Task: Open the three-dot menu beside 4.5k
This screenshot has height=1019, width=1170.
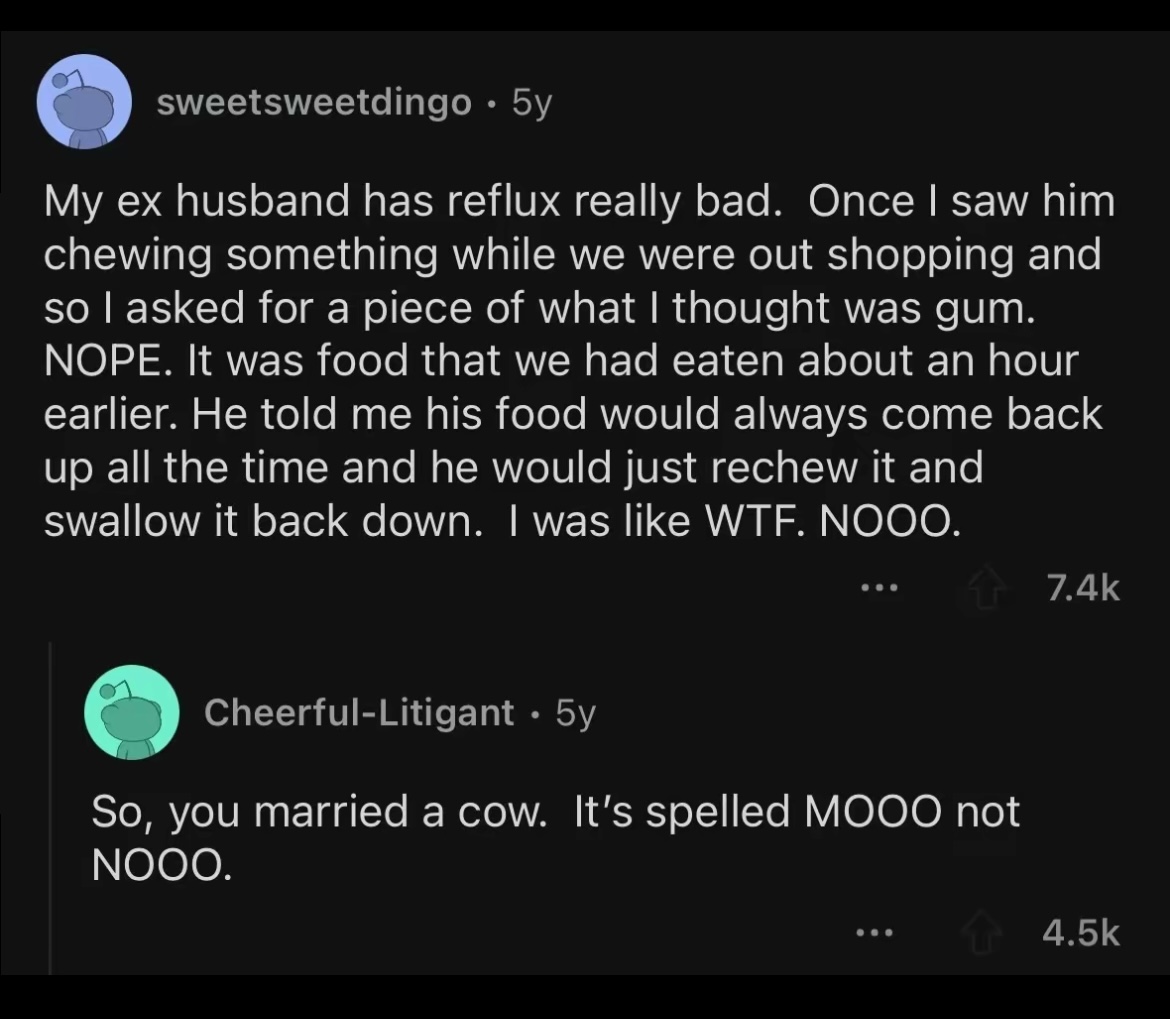Action: [x=874, y=933]
